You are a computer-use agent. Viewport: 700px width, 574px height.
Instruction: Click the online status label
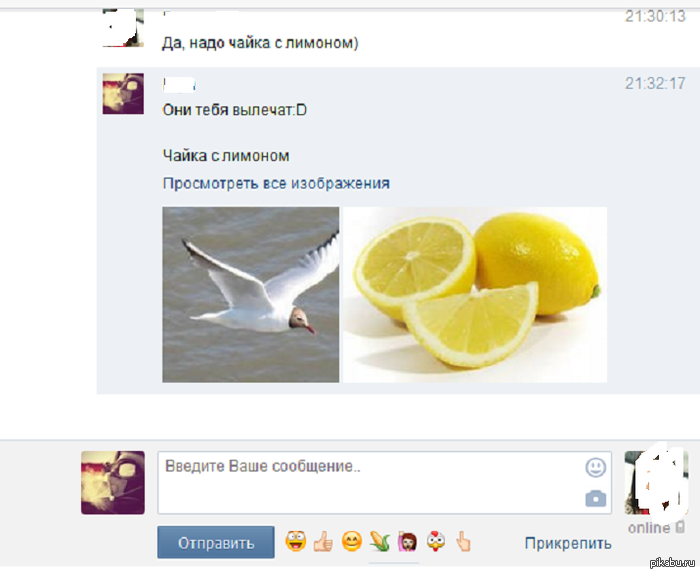(649, 528)
